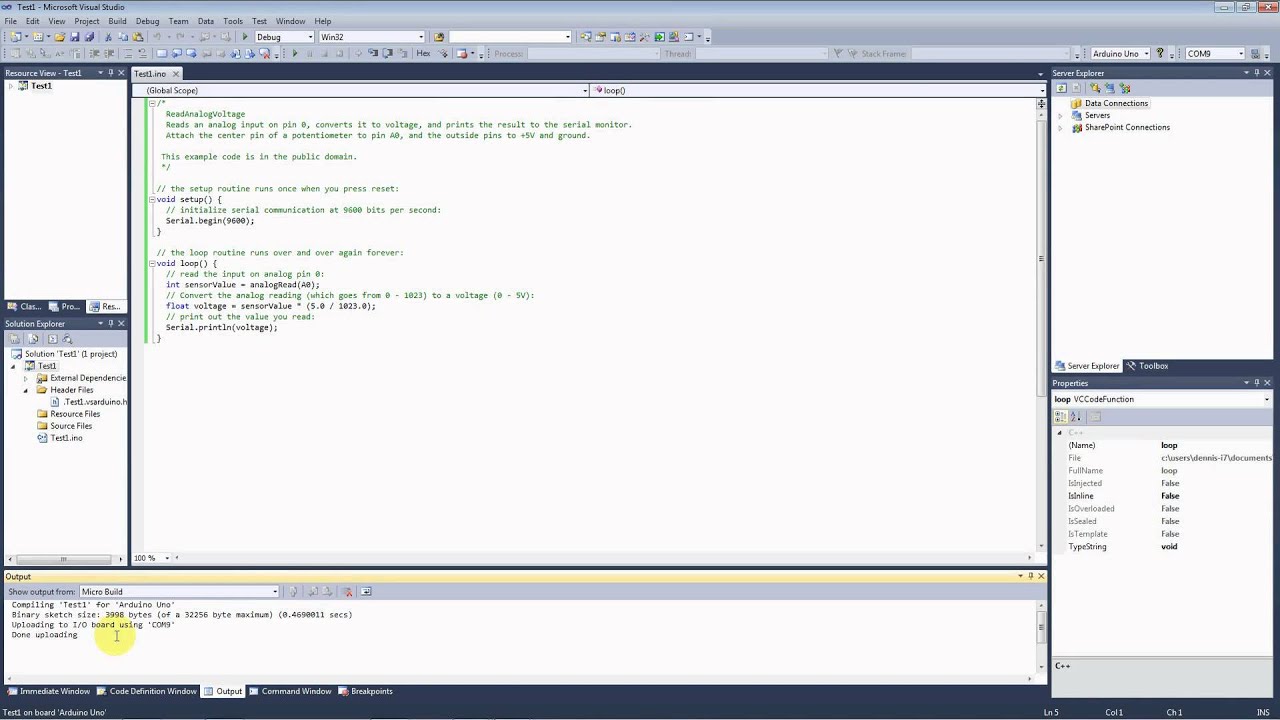Image resolution: width=1280 pixels, height=720 pixels.
Task: Open the Arduino help question mark icon
Action: tap(1160, 53)
